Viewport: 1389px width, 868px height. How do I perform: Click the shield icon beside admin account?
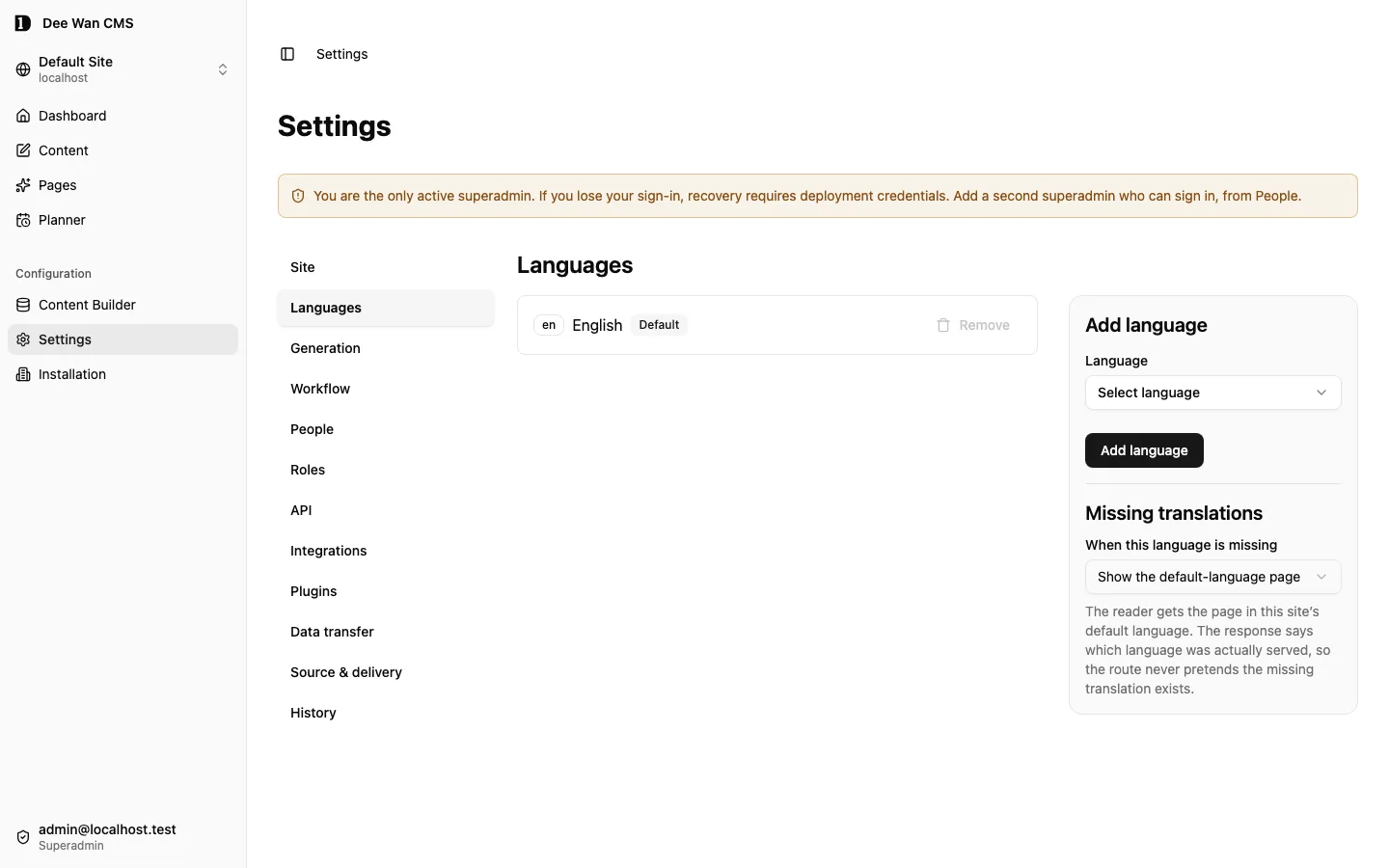(x=23, y=837)
